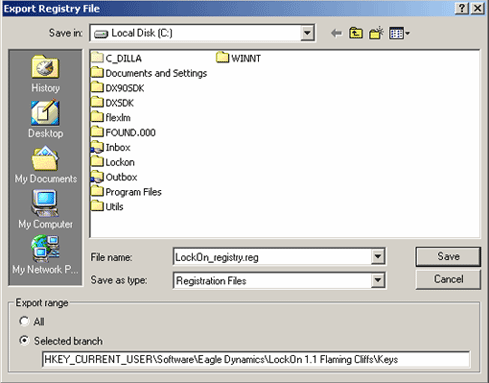Viewport: 489px width, 383px height.
Task: Select the Program Files folder icon
Action: click(97, 191)
